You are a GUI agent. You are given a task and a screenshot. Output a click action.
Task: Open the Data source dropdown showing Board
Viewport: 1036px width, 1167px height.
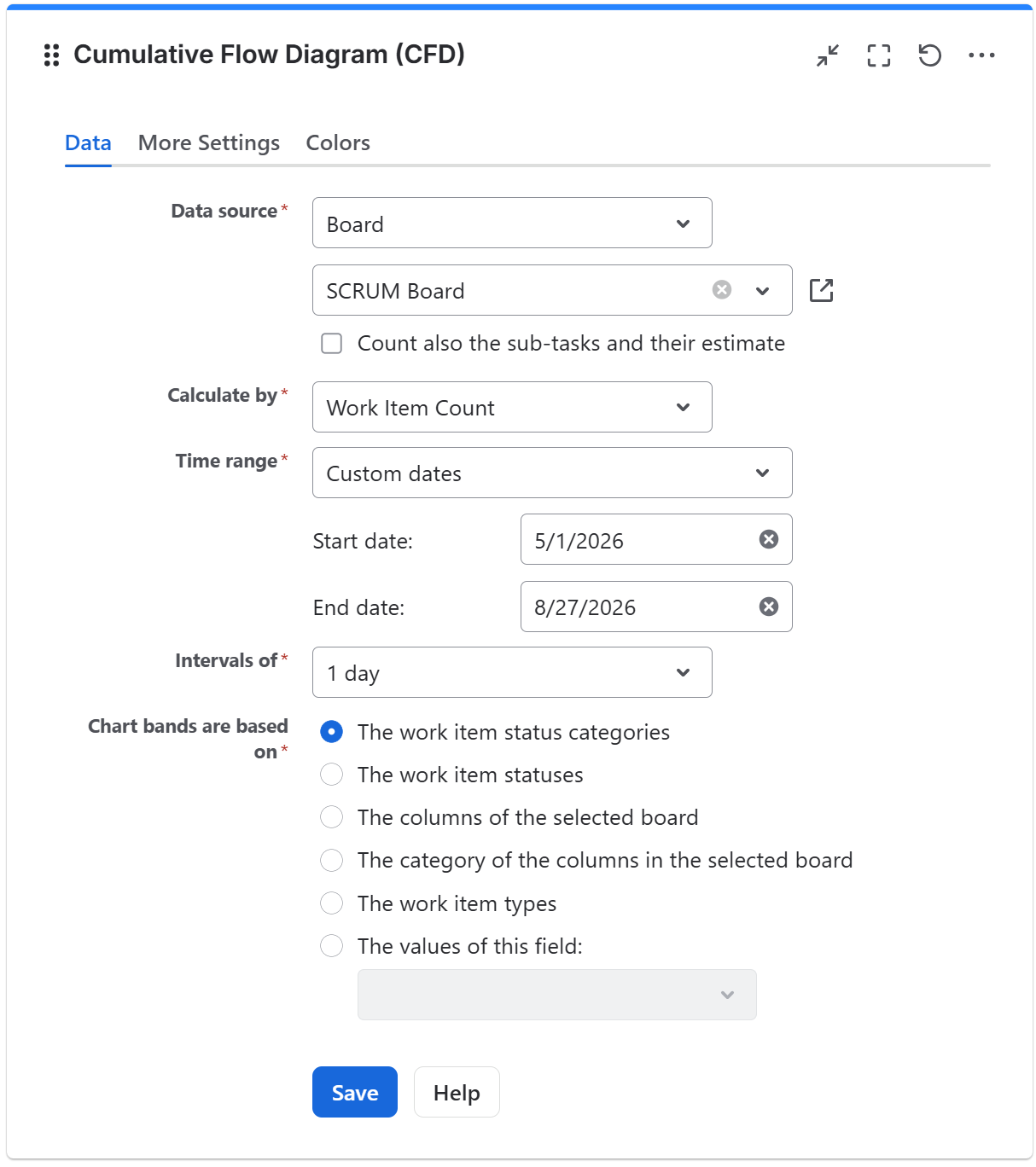[512, 223]
